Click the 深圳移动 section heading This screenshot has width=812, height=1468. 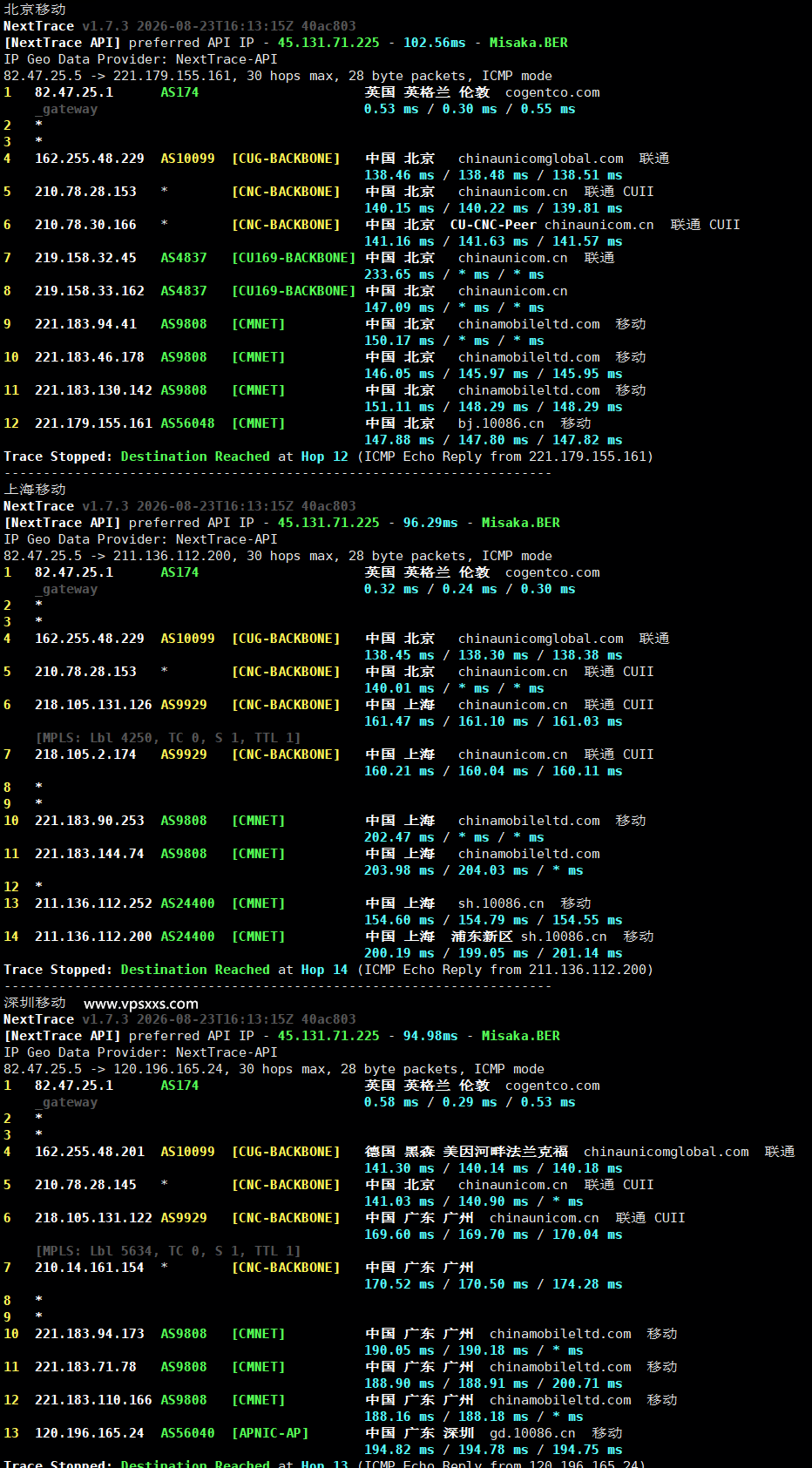point(35,1003)
